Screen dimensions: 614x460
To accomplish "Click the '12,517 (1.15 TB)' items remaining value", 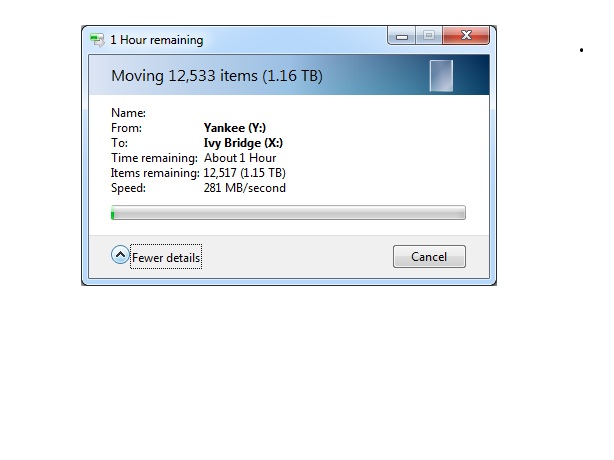I will tap(244, 173).
